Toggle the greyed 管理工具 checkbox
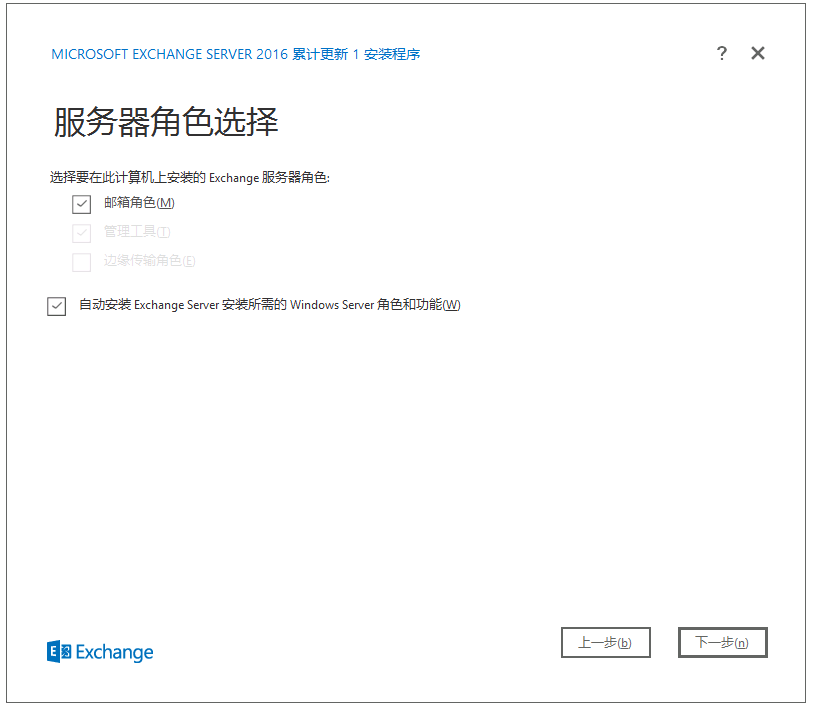 pyautogui.click(x=82, y=233)
